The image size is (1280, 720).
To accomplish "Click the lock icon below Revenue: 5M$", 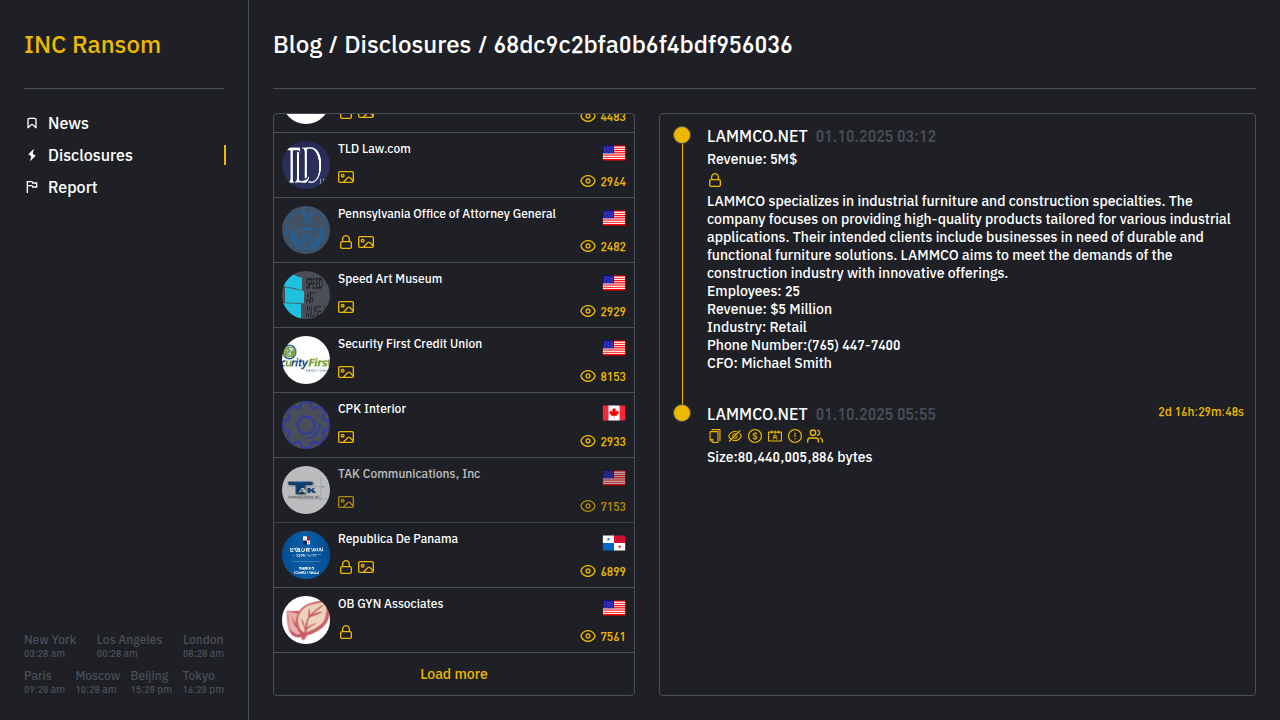I will (715, 181).
